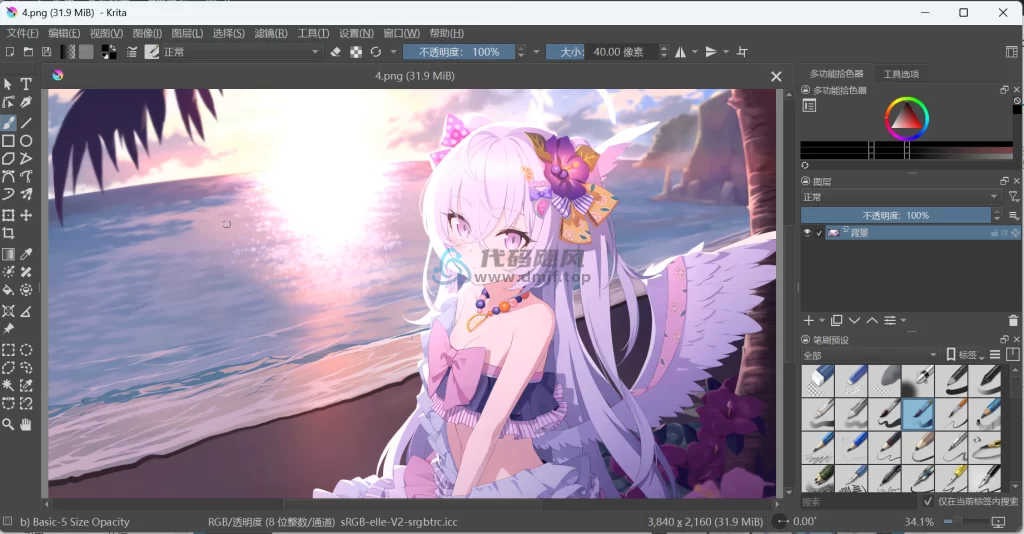The height and width of the screenshot is (534, 1024).
Task: Select the Gradient tool
Action: (x=8, y=254)
